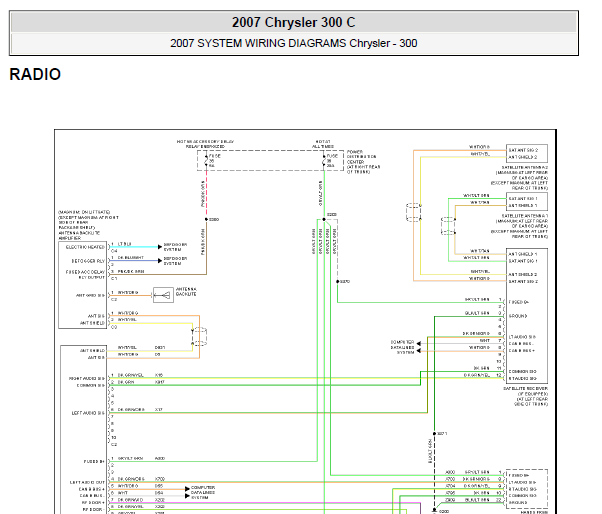This screenshot has height=514, width=602.
Task: Click COMPUTER DATA LINES SYSTEM beside radio CAN B wires
Action: point(203,492)
